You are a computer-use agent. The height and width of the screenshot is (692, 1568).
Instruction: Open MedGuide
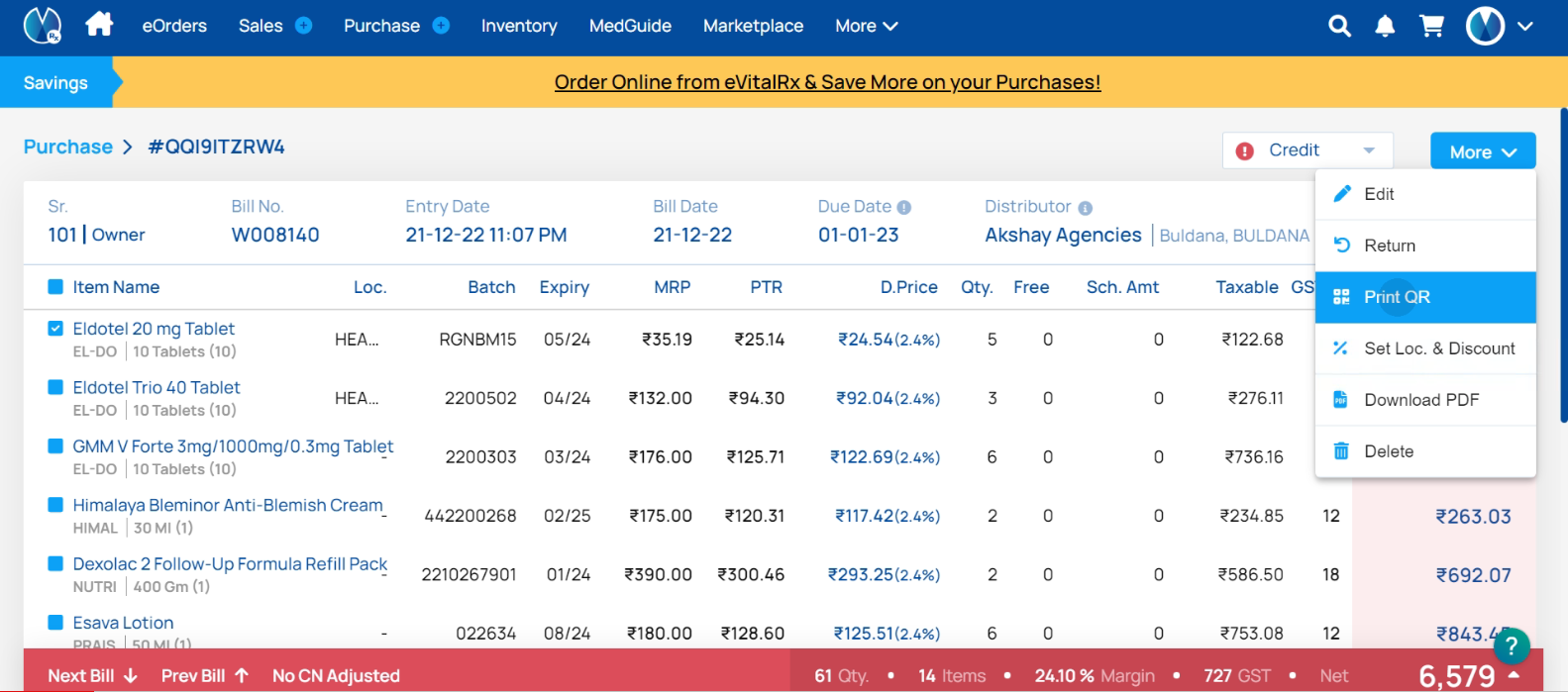(x=630, y=26)
